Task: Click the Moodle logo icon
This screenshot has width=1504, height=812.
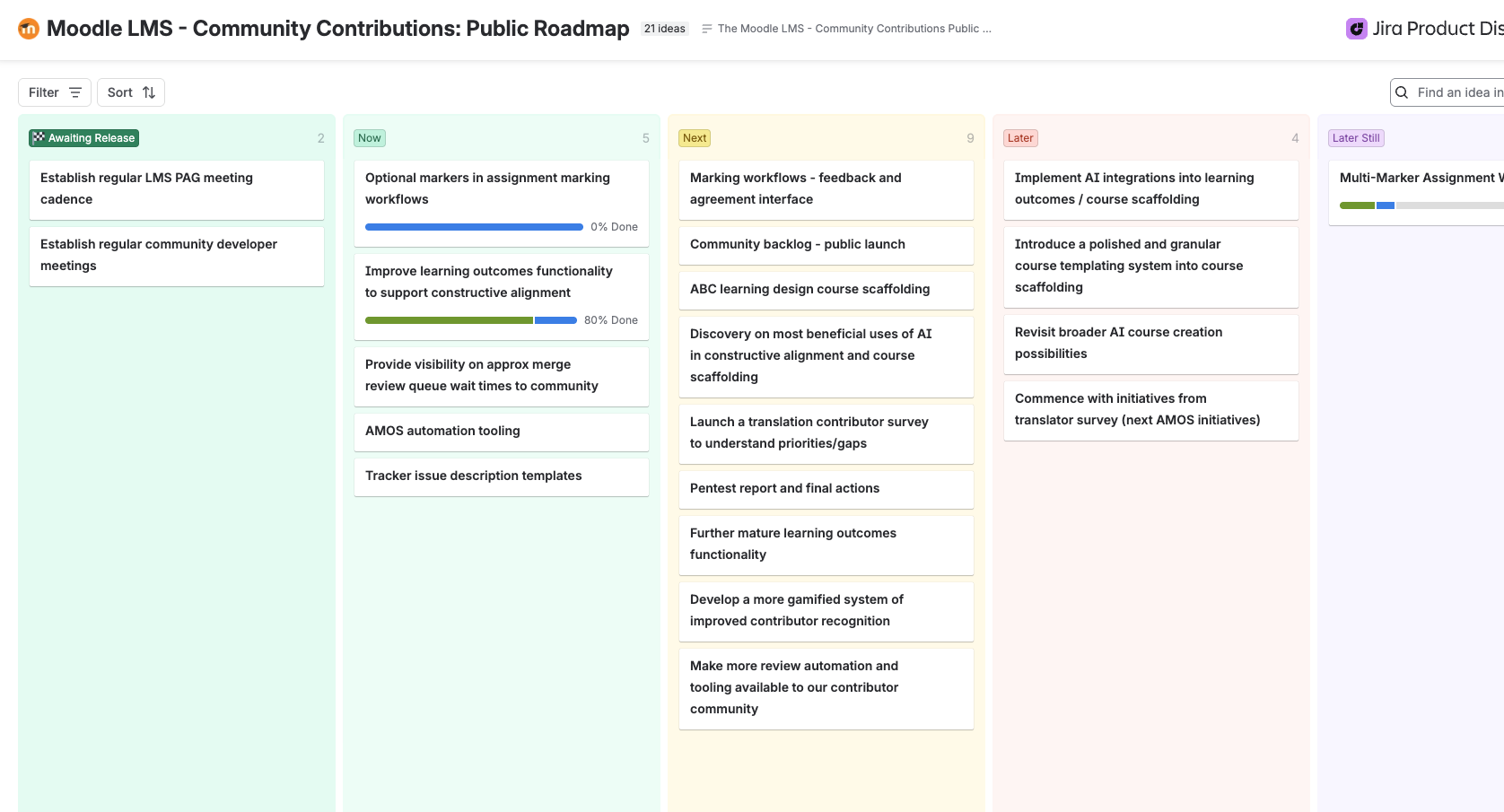Action: [29, 29]
